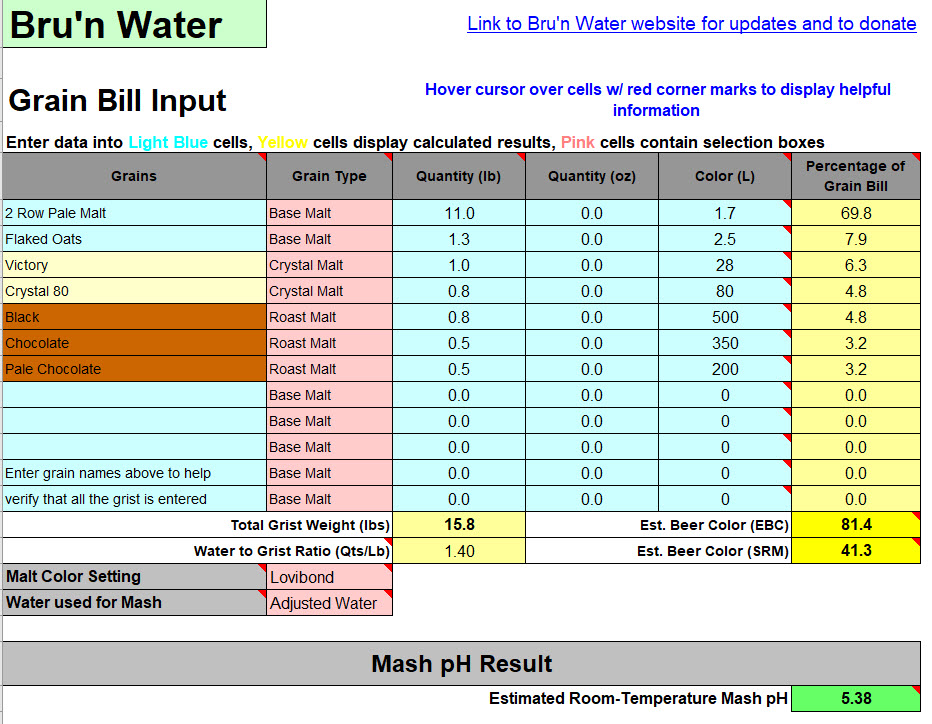Click the color value 1.7 for 2 Row Pale Malt
Image resolution: width=932 pixels, height=724 pixels.
725,213
